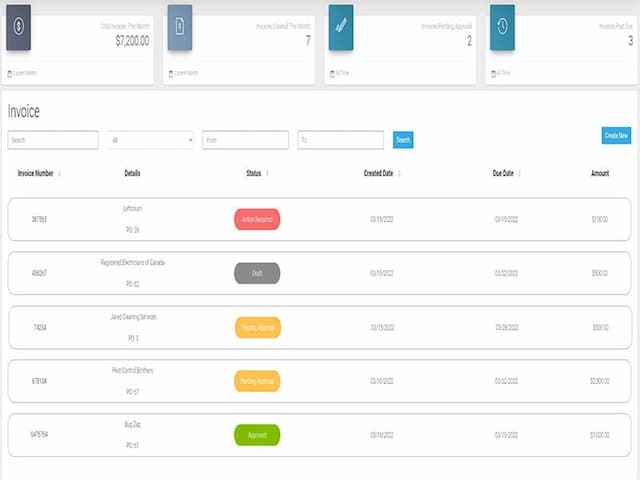Click the Invoices Past Due clock icon
The image size is (640, 480).
502,27
